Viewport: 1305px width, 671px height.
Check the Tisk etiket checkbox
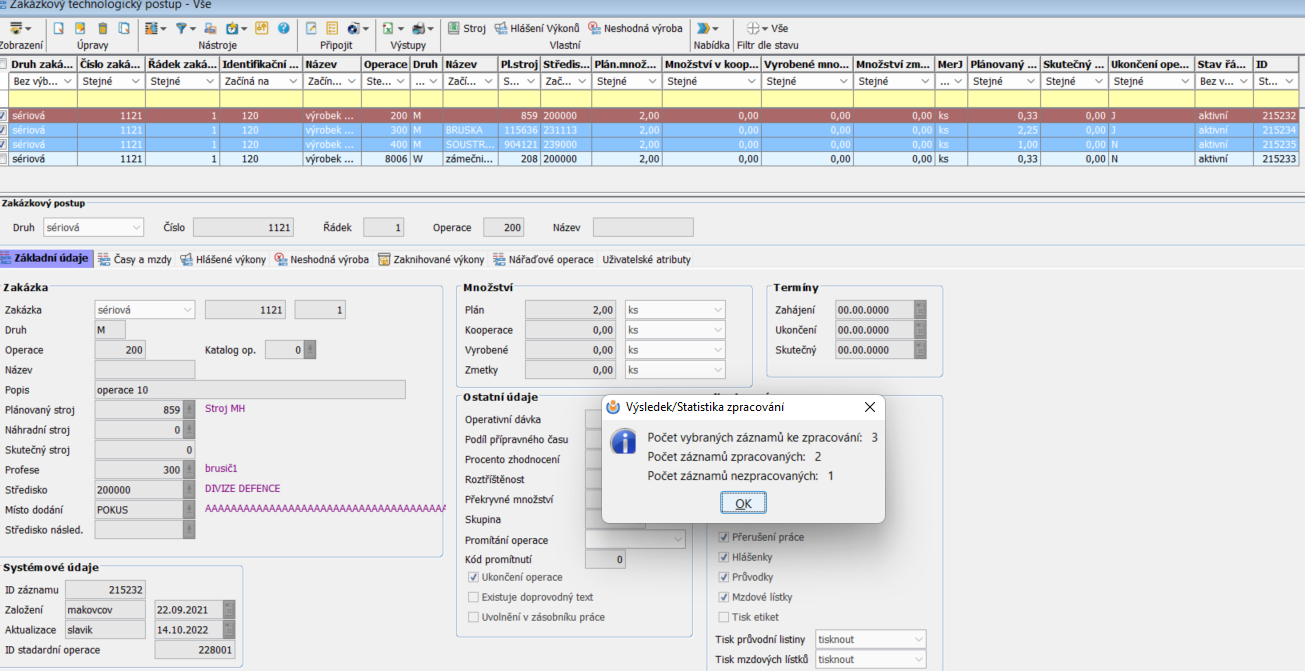click(724, 617)
